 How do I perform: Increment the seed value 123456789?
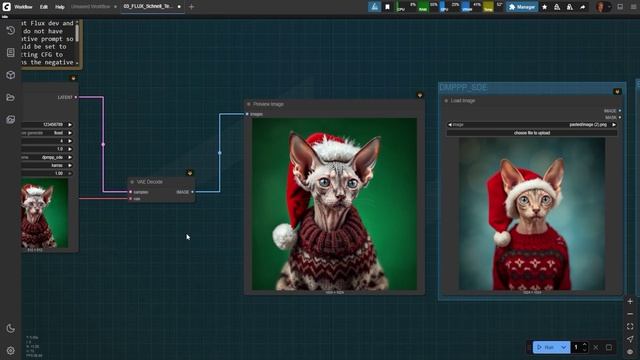point(70,124)
